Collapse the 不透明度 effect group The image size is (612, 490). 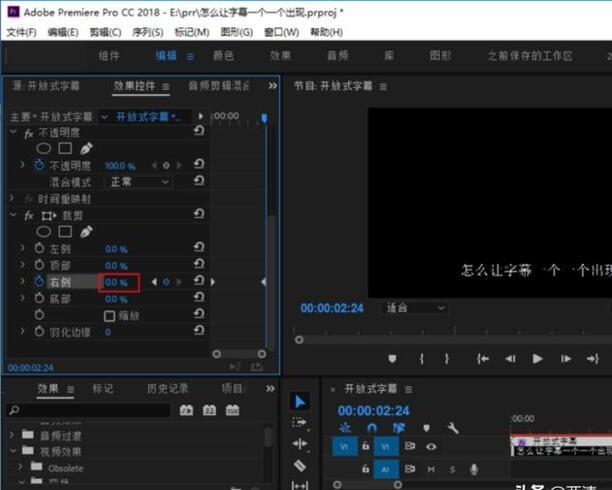13,132
